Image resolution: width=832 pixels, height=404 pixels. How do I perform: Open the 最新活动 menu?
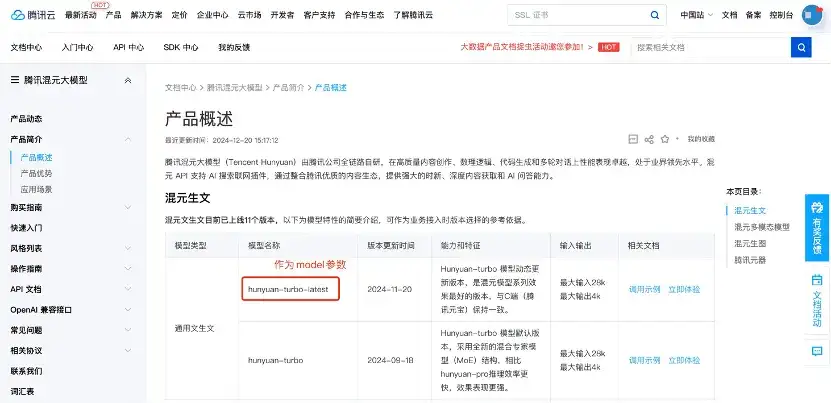(x=81, y=15)
